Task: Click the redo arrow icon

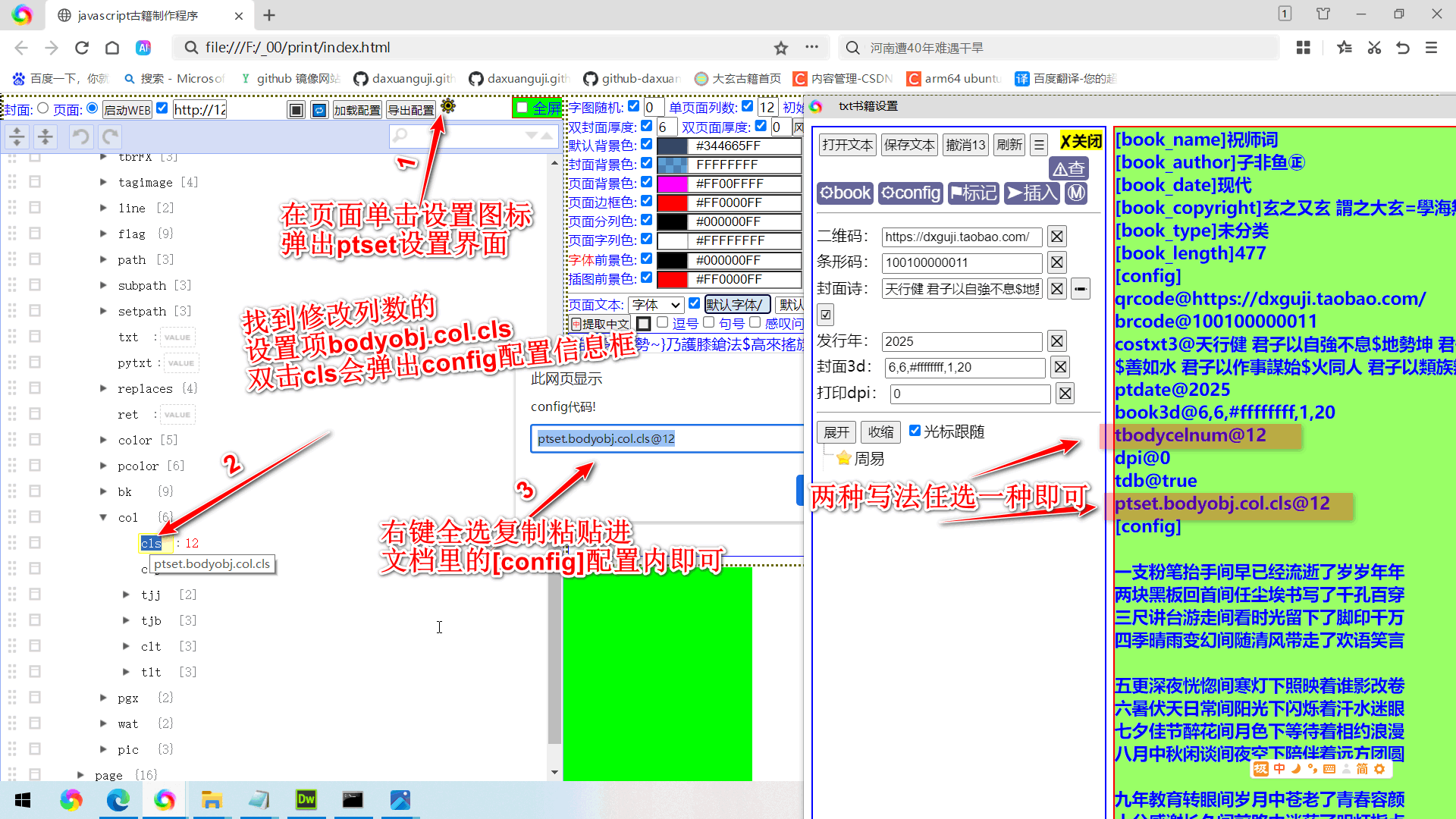Action: pos(109,136)
